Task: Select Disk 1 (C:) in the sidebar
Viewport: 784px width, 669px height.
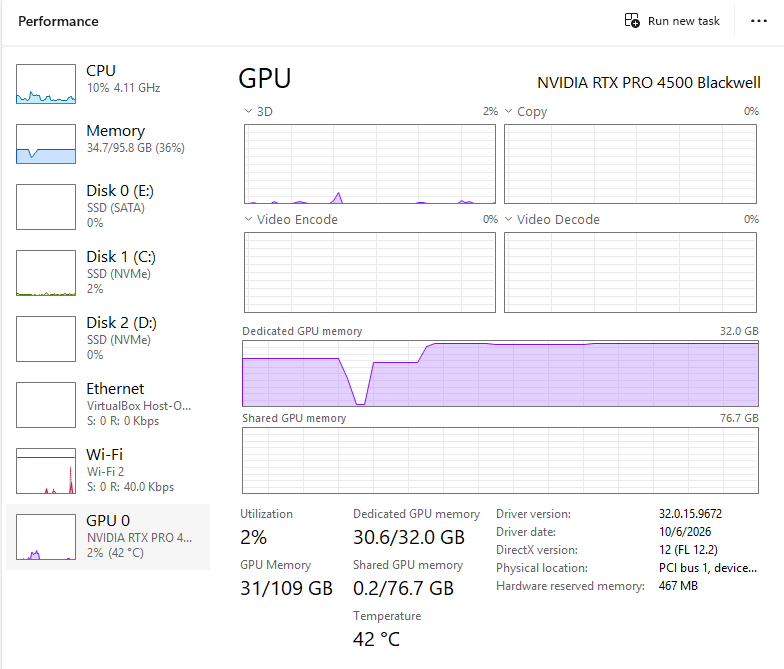Action: click(108, 272)
